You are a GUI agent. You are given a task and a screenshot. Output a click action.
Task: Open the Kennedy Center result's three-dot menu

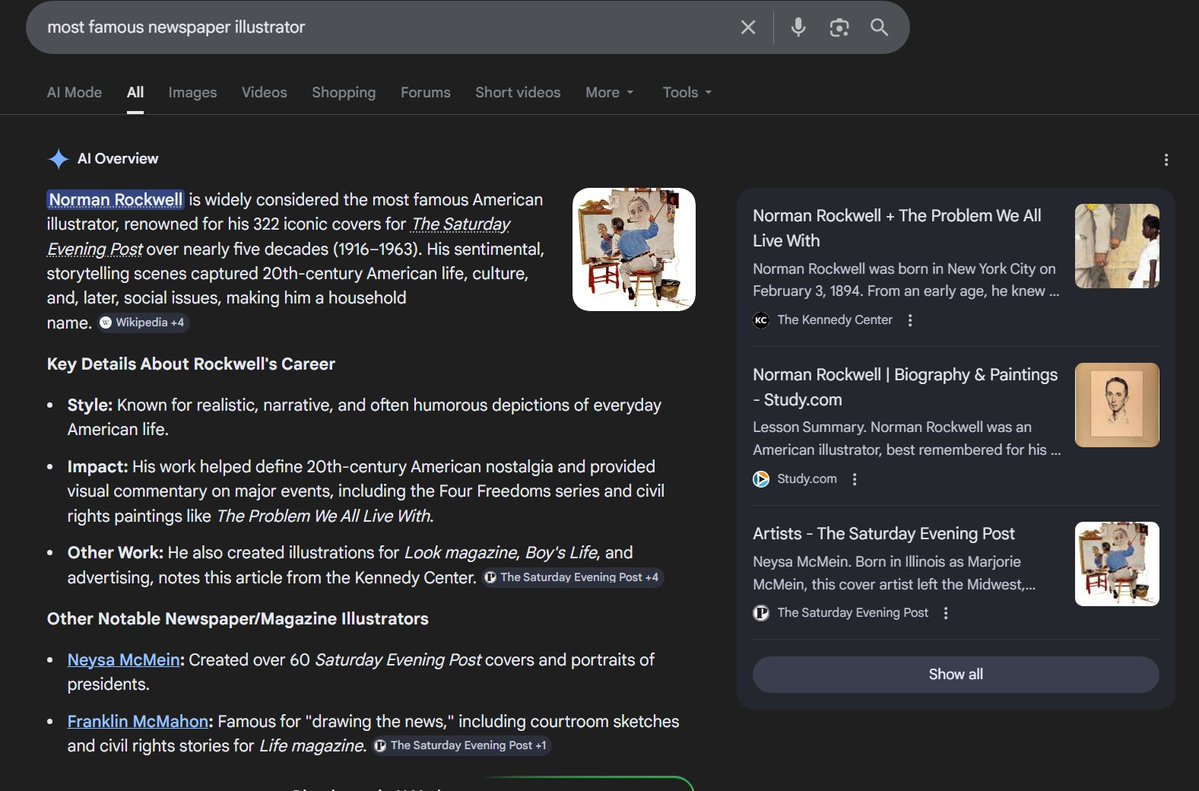point(910,321)
